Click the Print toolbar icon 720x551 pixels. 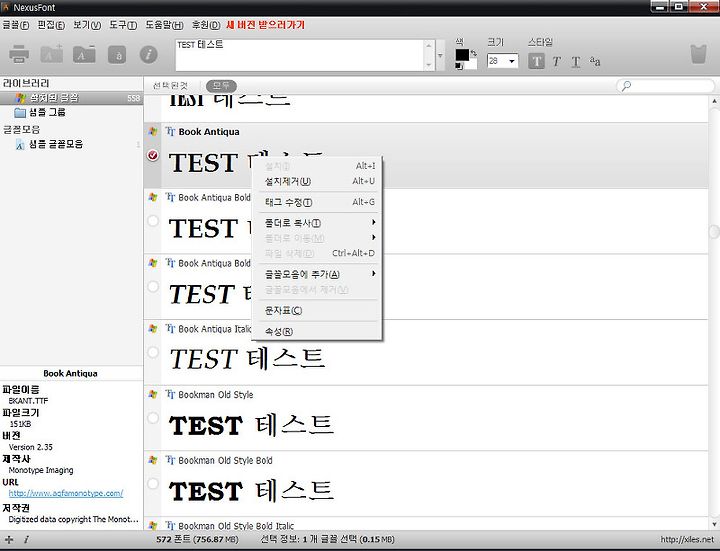tap(19, 54)
